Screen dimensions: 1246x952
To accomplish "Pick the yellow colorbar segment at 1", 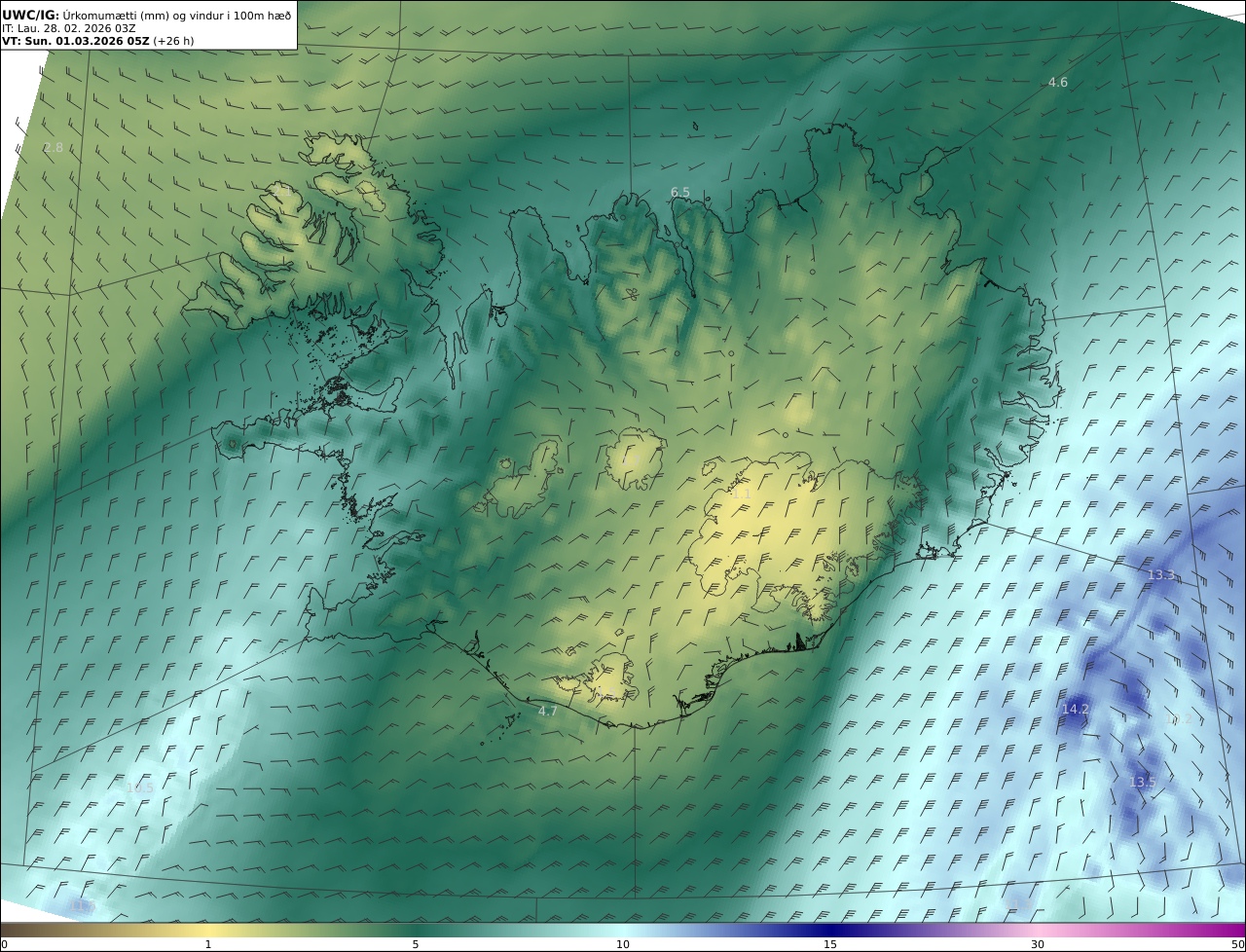I will pos(208,930).
